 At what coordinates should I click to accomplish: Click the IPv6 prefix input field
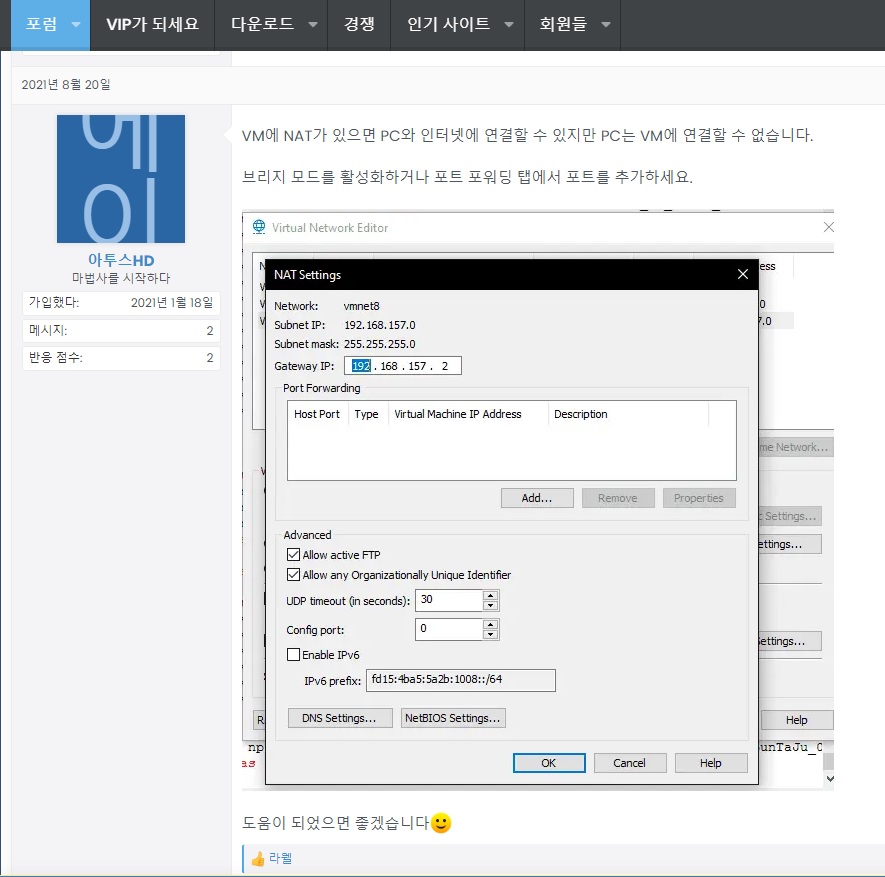coord(461,680)
